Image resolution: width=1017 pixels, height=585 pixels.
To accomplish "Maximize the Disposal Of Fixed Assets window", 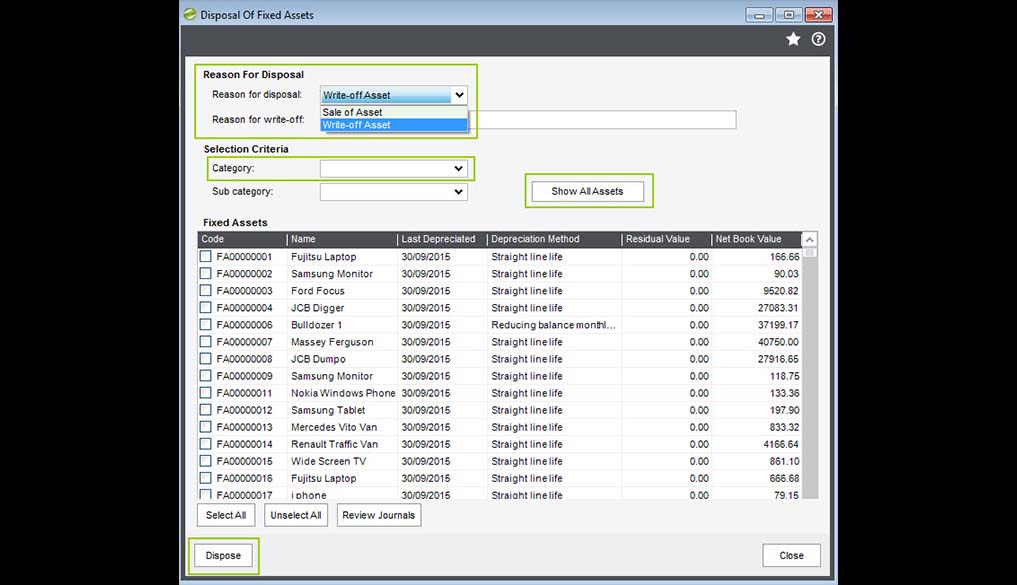I will pyautogui.click(x=789, y=15).
